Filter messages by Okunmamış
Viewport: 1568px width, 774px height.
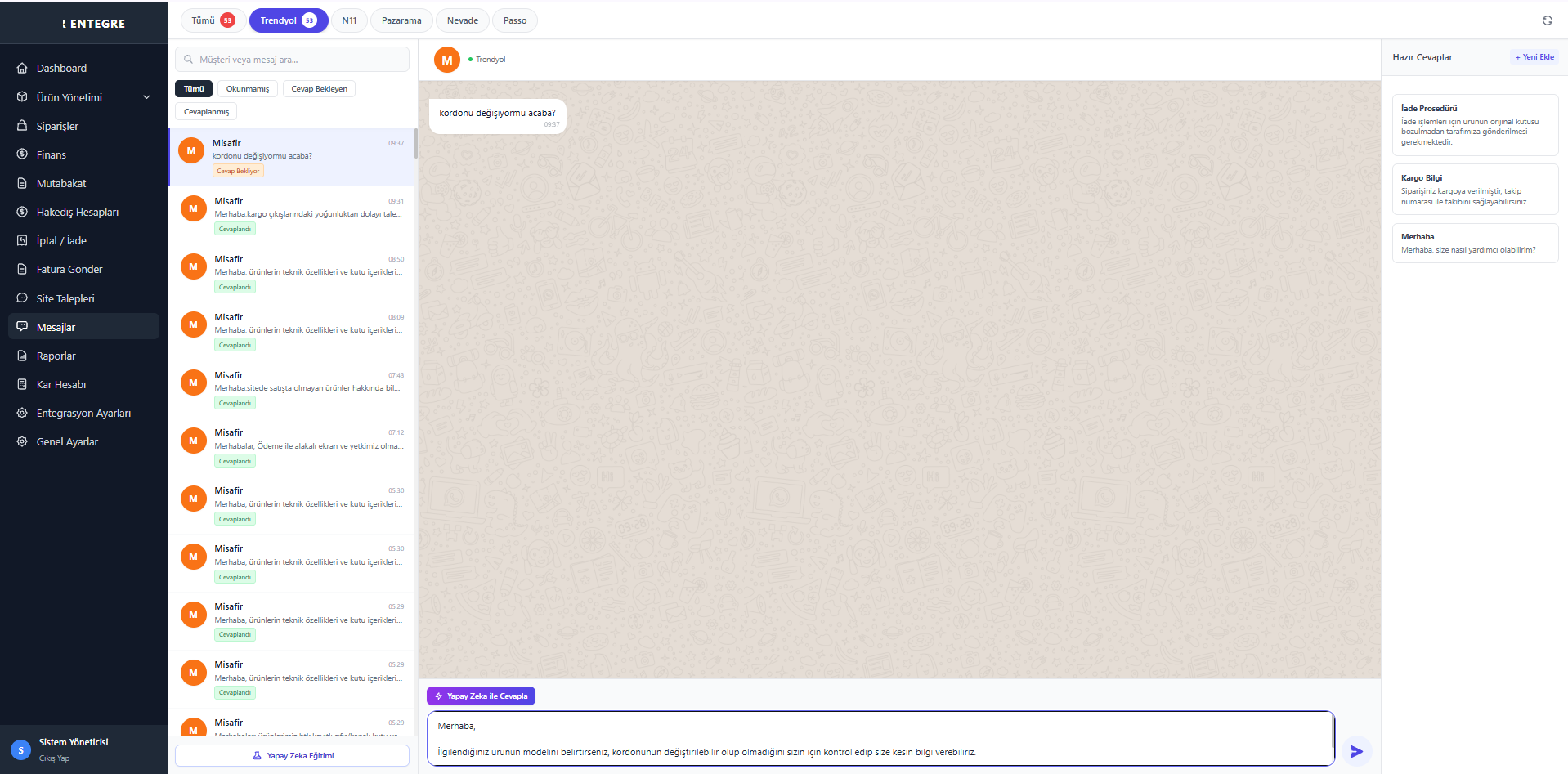coord(247,89)
